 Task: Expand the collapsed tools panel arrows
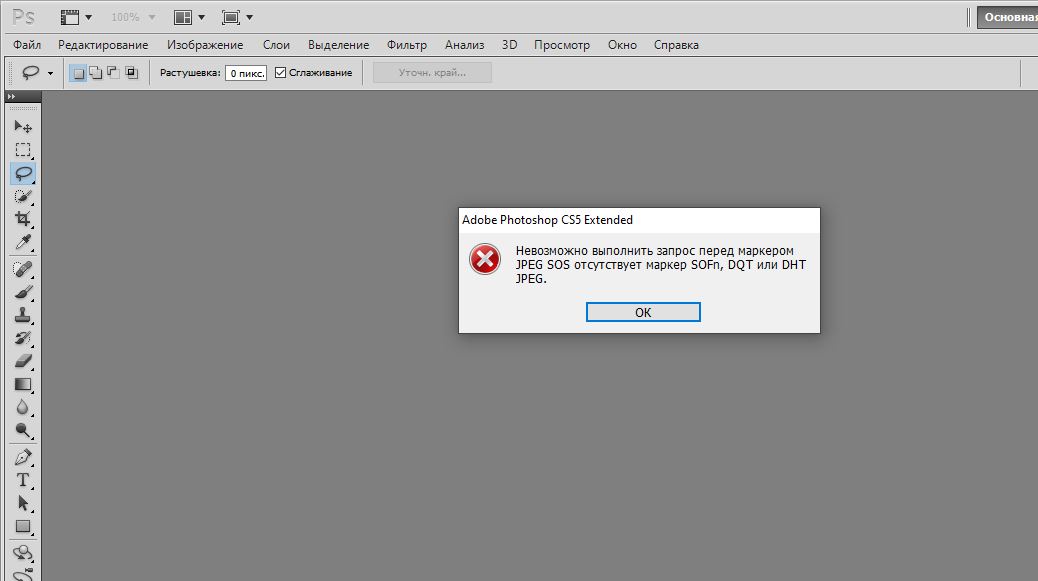(x=11, y=97)
